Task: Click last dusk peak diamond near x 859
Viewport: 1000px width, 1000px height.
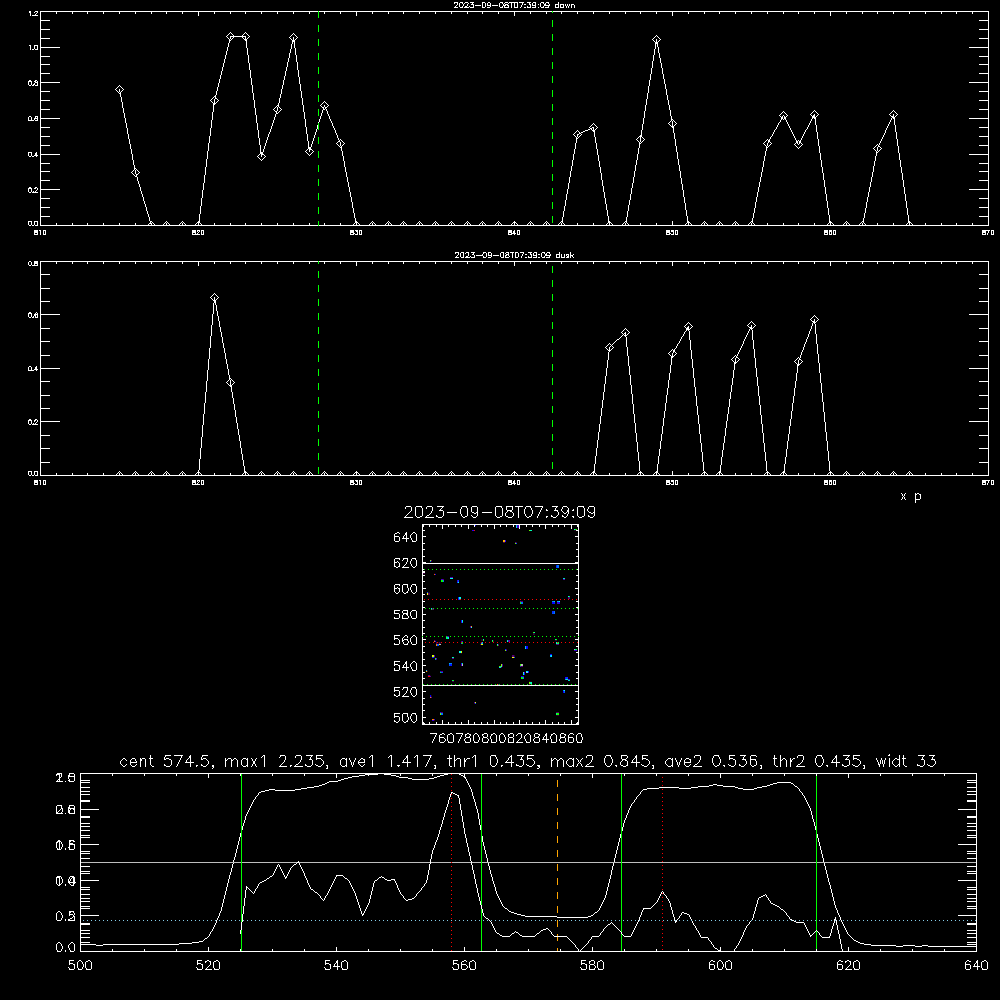Action: (x=814, y=320)
